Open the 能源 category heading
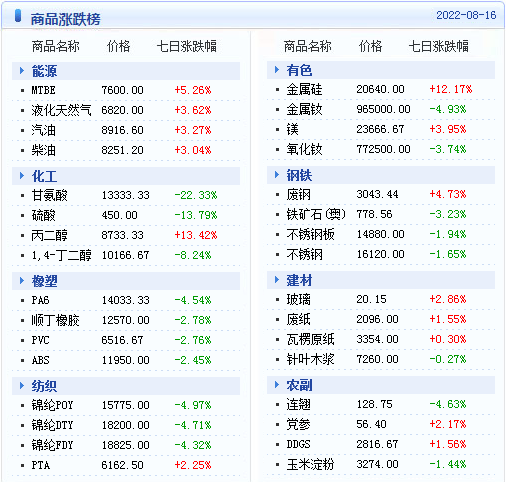 (x=44, y=71)
